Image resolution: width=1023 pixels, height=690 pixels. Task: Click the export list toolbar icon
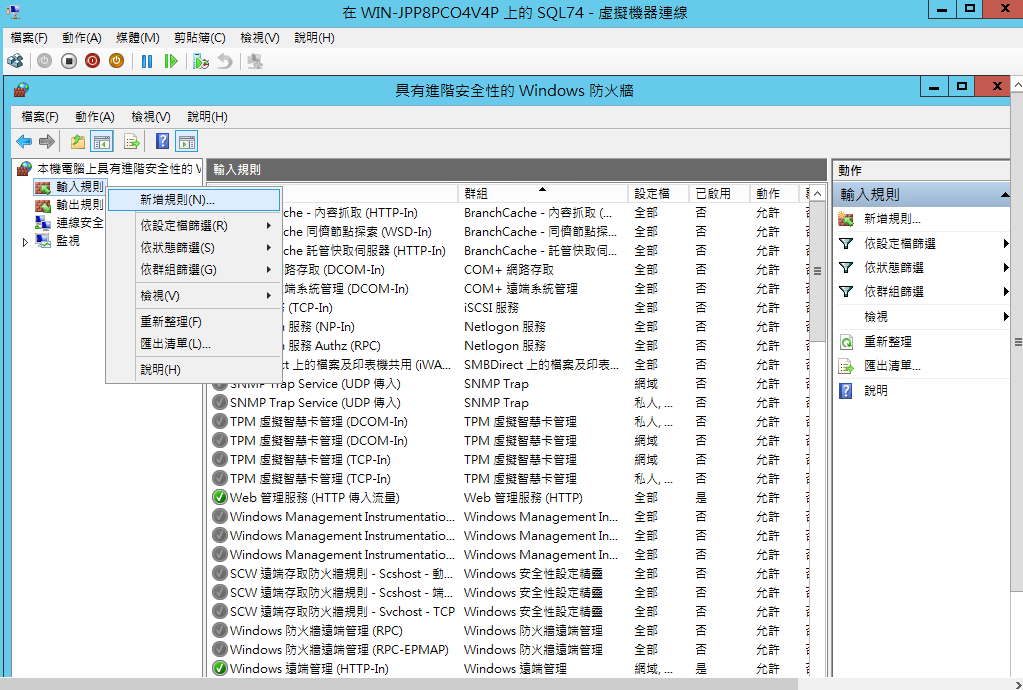tap(132, 142)
